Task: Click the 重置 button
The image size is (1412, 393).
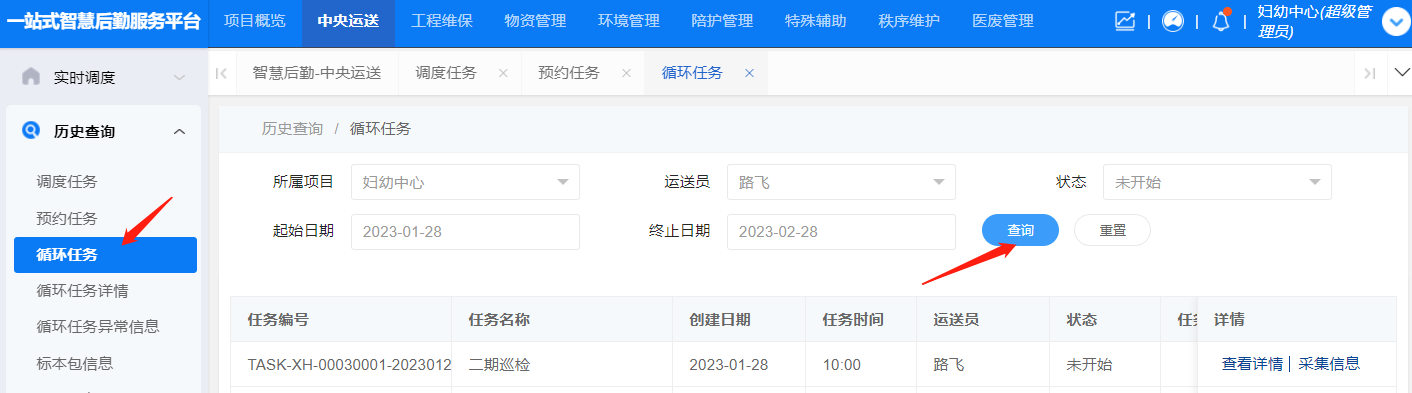Action: [1112, 230]
